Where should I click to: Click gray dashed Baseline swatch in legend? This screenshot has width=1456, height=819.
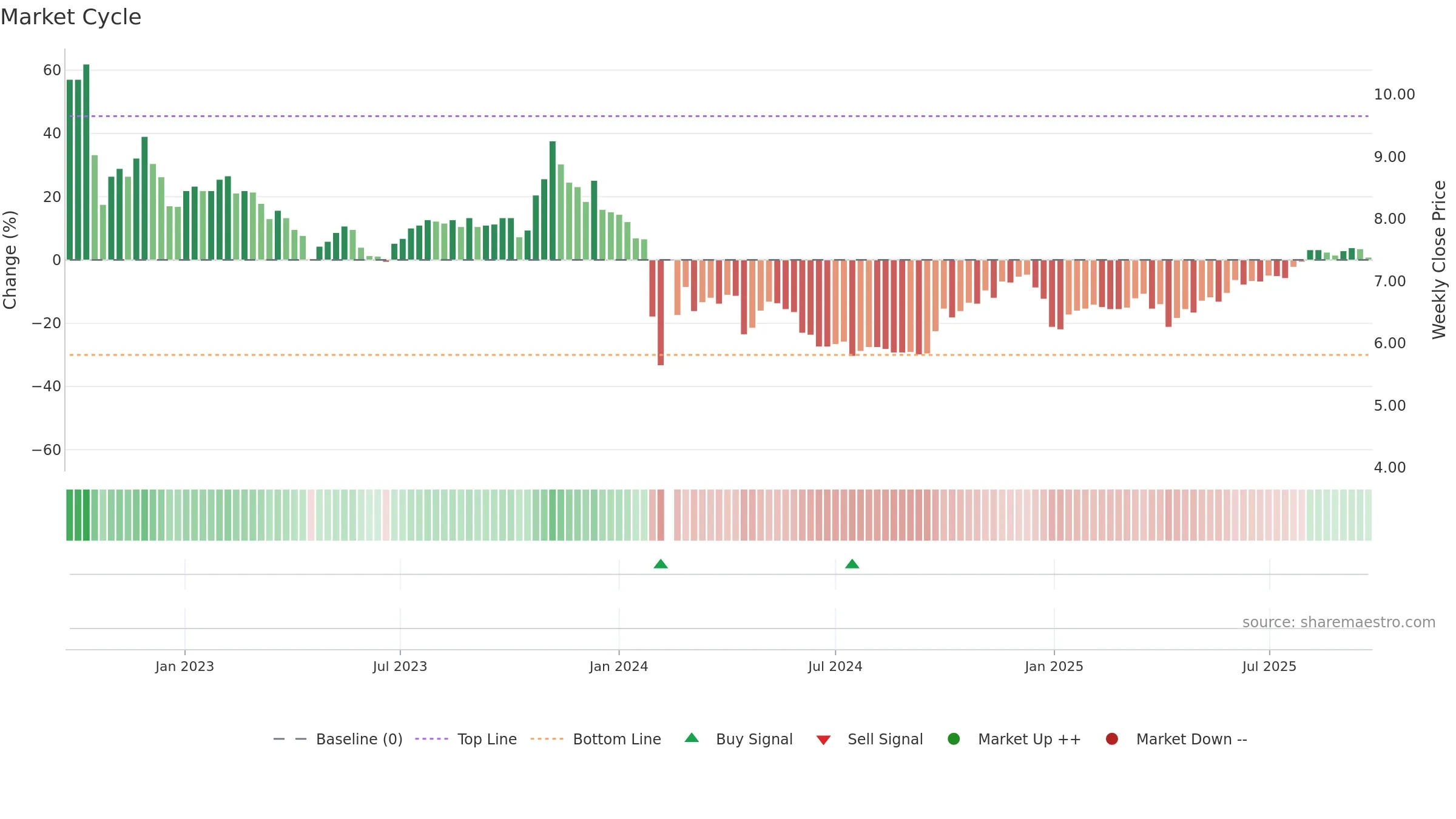click(290, 739)
